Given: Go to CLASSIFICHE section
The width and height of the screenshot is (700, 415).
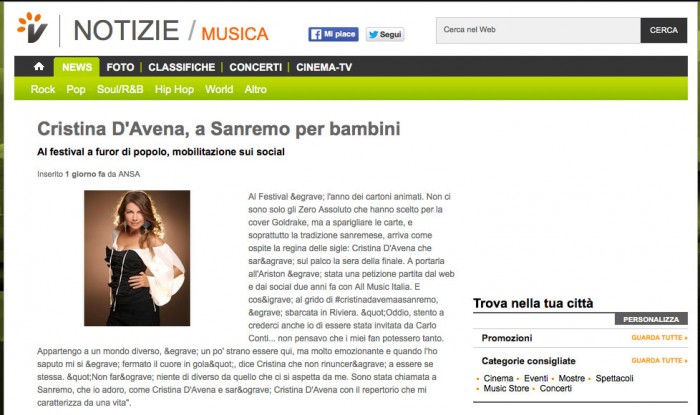Looking at the screenshot, I should click(182, 67).
